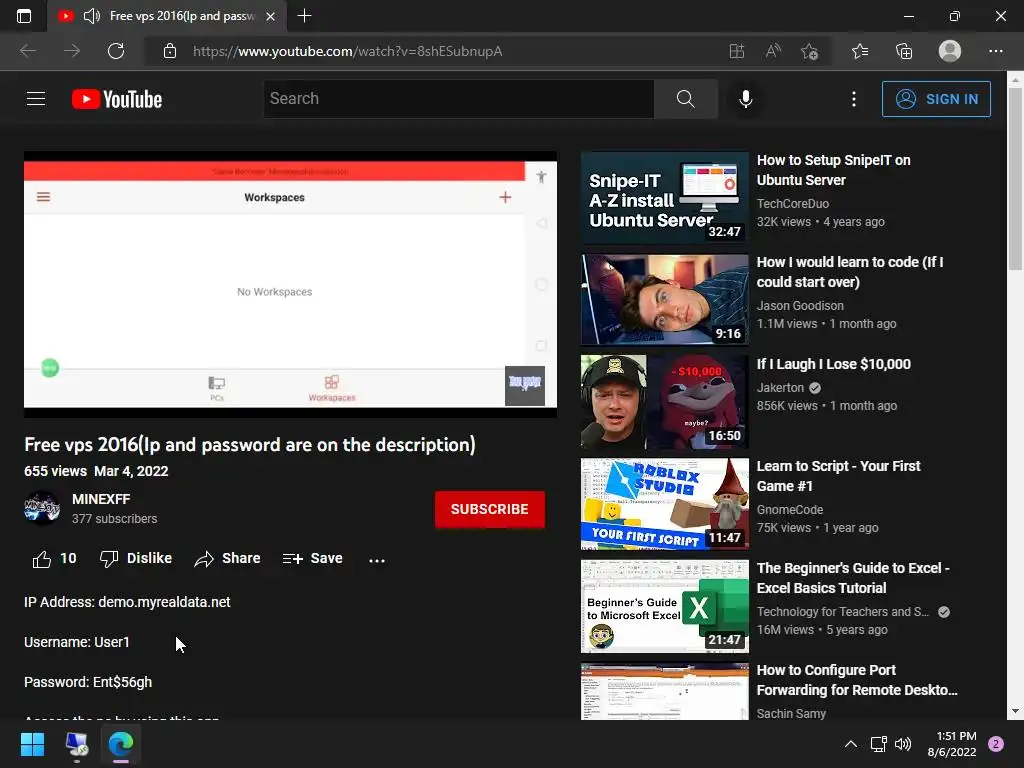This screenshot has height=768, width=1024.
Task: Click Jakerton channel name
Action: (780, 387)
